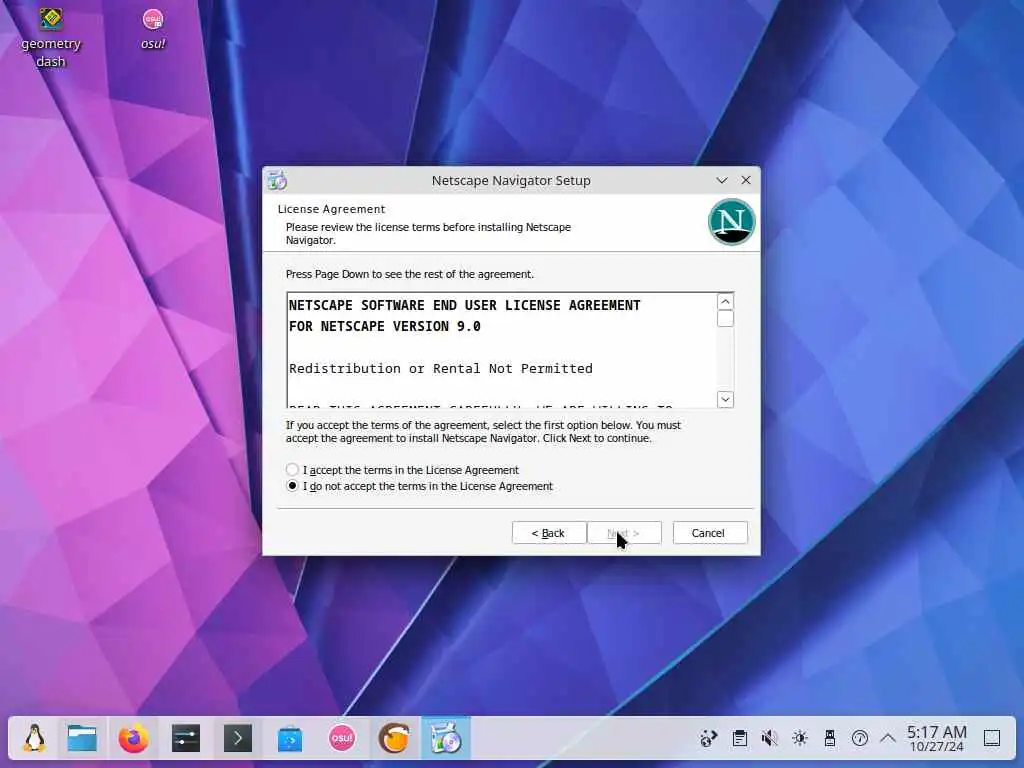Minimize the Netscape Navigator Setup window
Screen dimensions: 1024x768
[722, 180]
